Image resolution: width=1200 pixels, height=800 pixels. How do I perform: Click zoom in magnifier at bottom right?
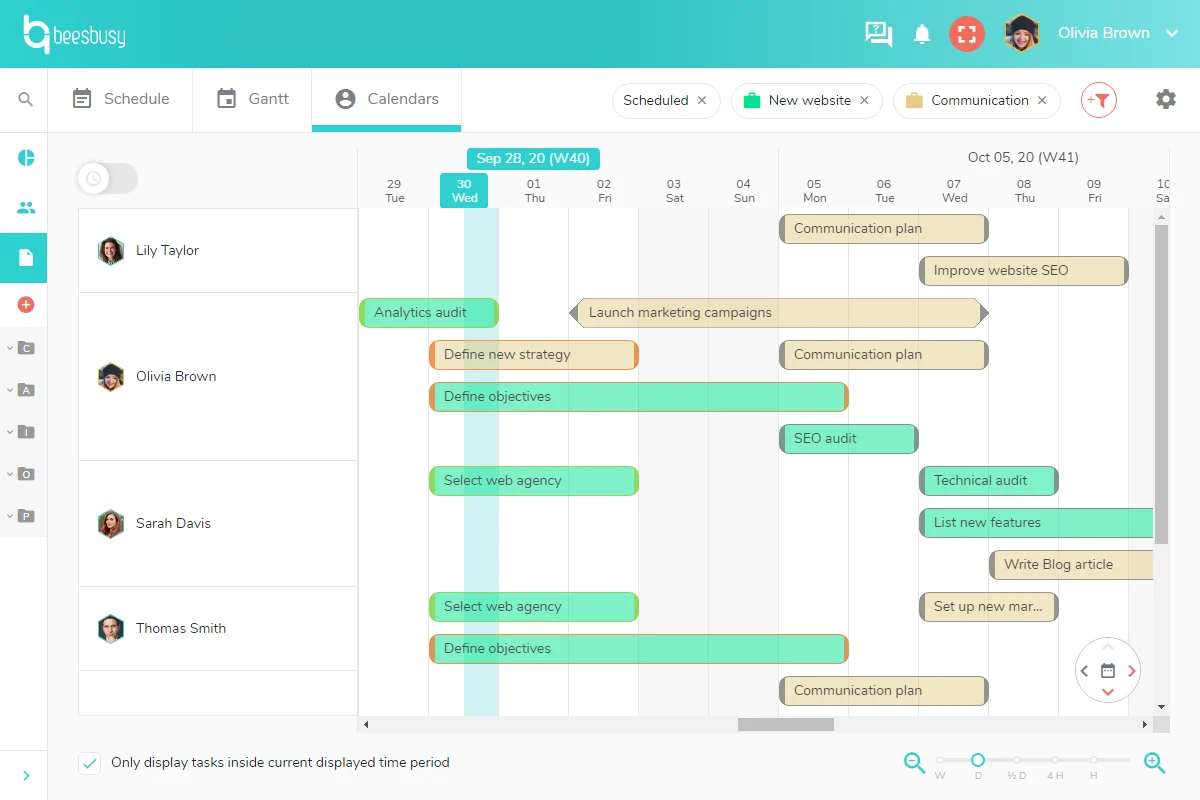tap(1155, 763)
